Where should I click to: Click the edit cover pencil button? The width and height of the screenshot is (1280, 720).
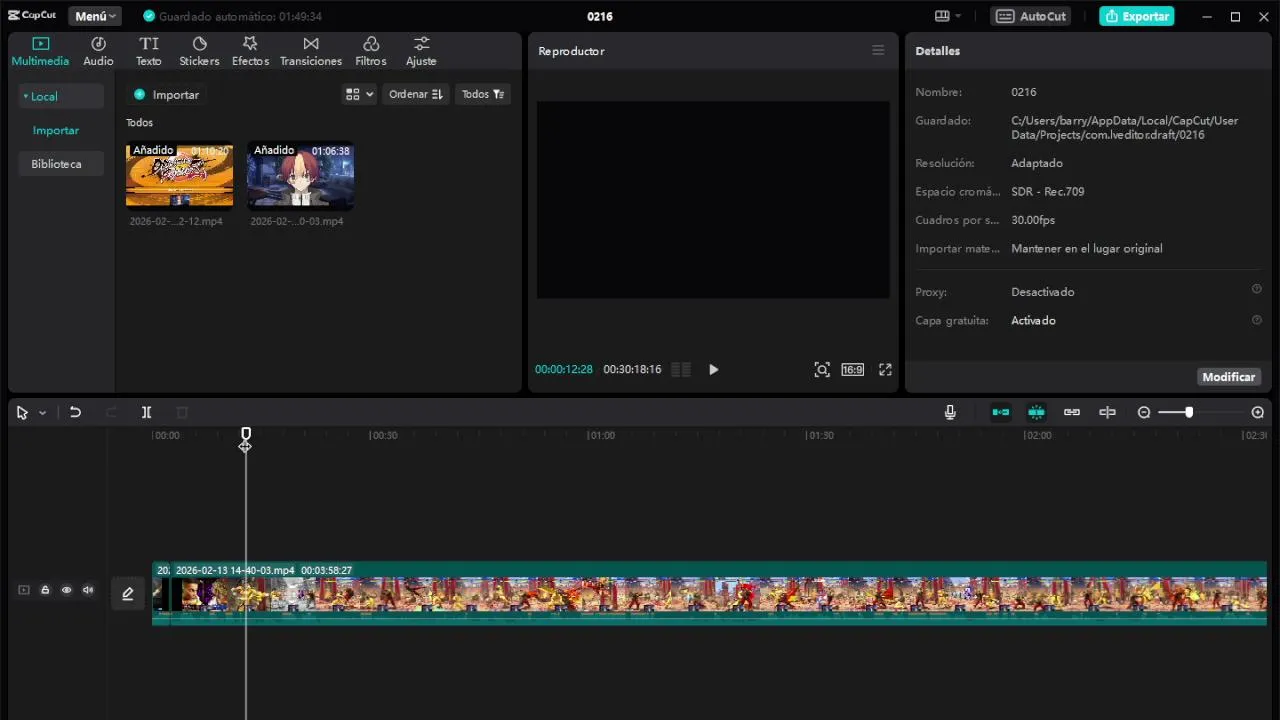coord(128,594)
